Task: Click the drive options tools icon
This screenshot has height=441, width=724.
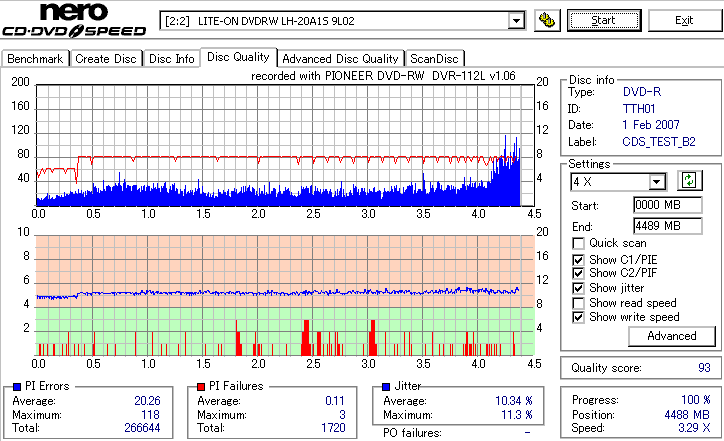Action: [x=547, y=20]
